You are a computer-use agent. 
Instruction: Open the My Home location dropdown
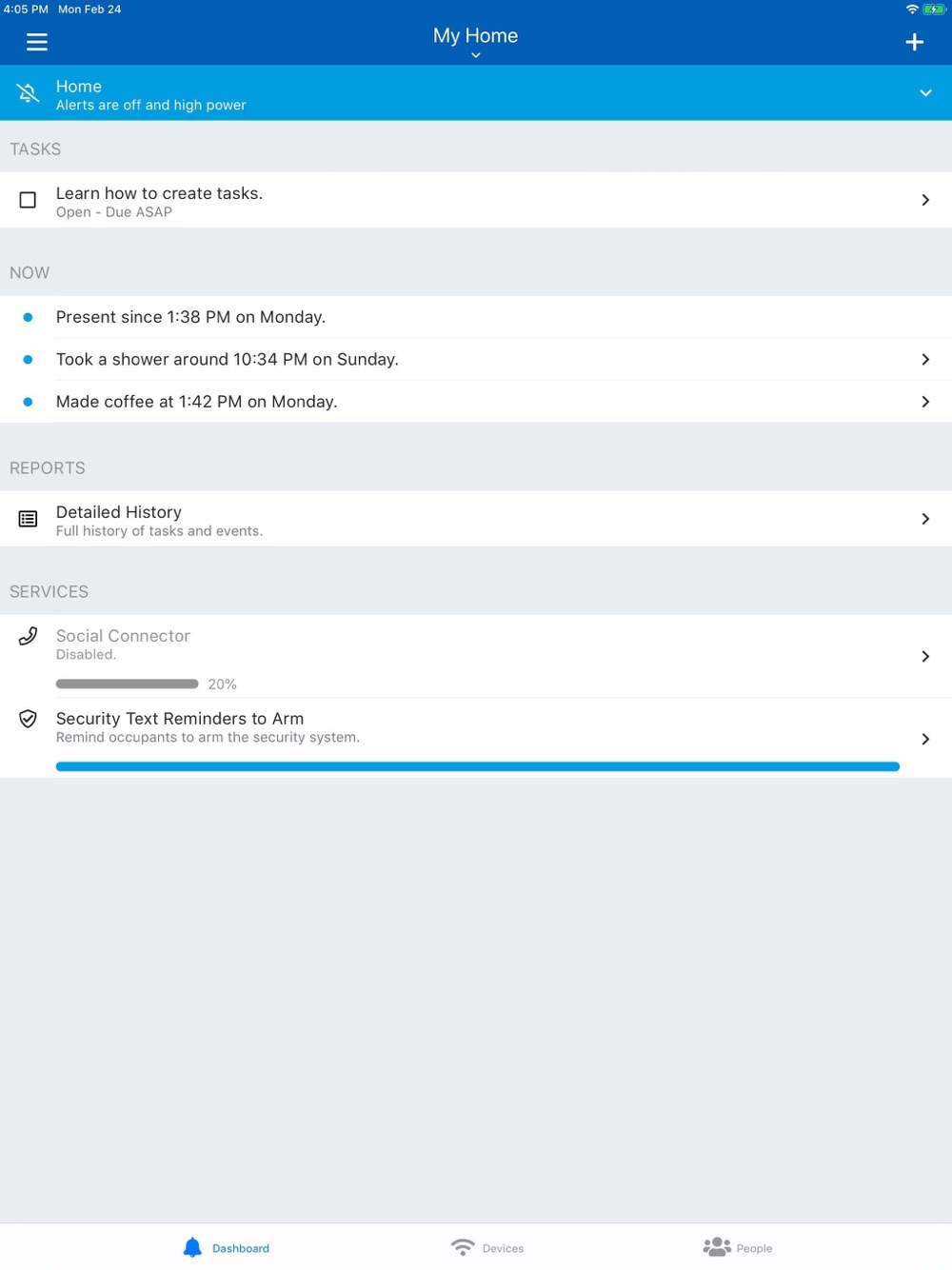(476, 42)
